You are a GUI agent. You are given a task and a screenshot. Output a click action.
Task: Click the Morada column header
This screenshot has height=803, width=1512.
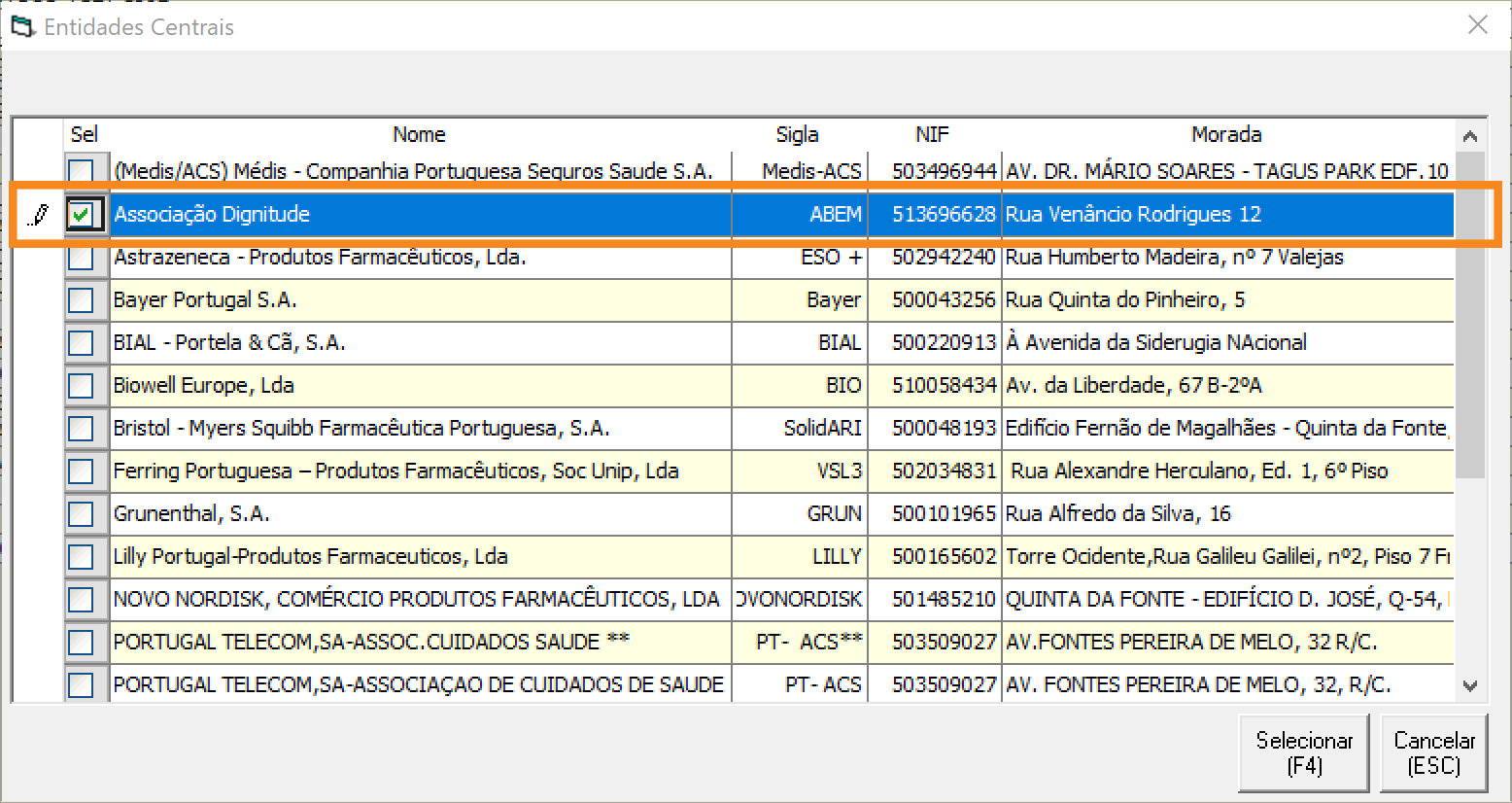1226,134
